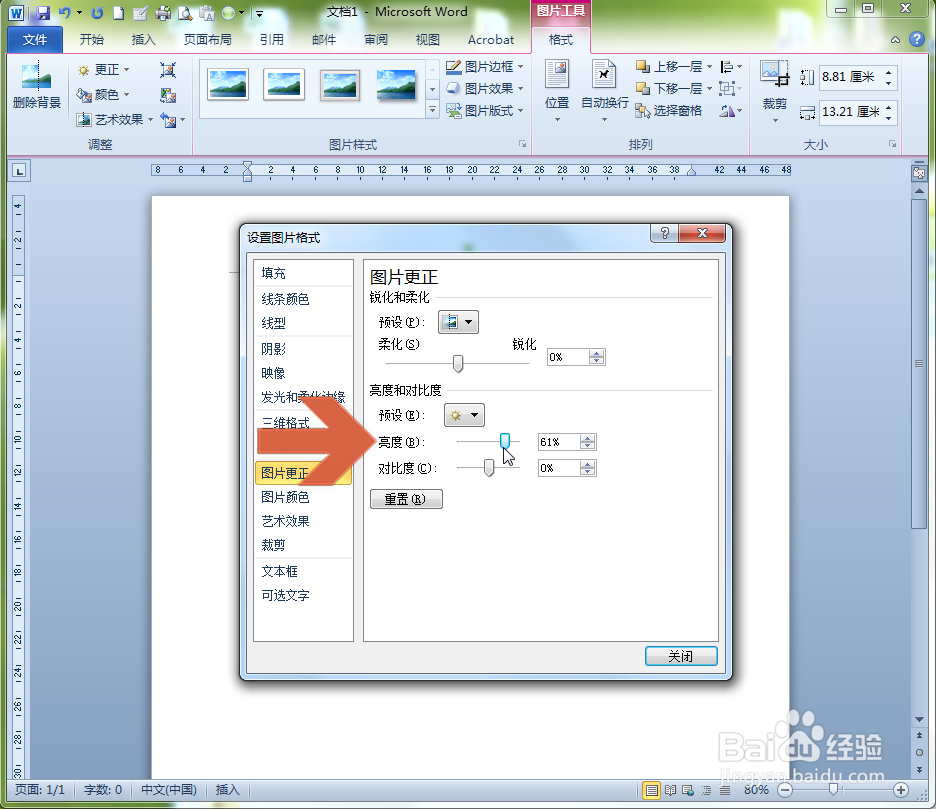Screen dimensions: 936x809
Task: Click the dialog help question mark button
Action: (664, 233)
